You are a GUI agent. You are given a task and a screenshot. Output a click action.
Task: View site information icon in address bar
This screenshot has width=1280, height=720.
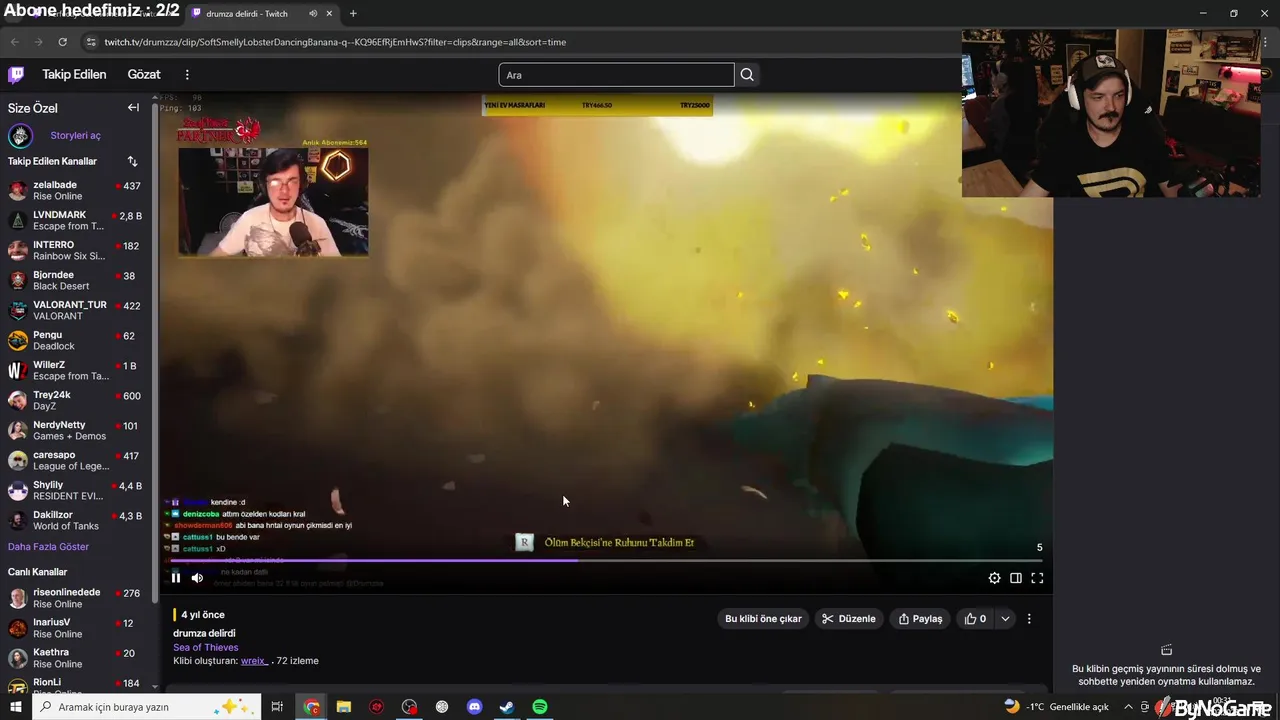point(91,42)
